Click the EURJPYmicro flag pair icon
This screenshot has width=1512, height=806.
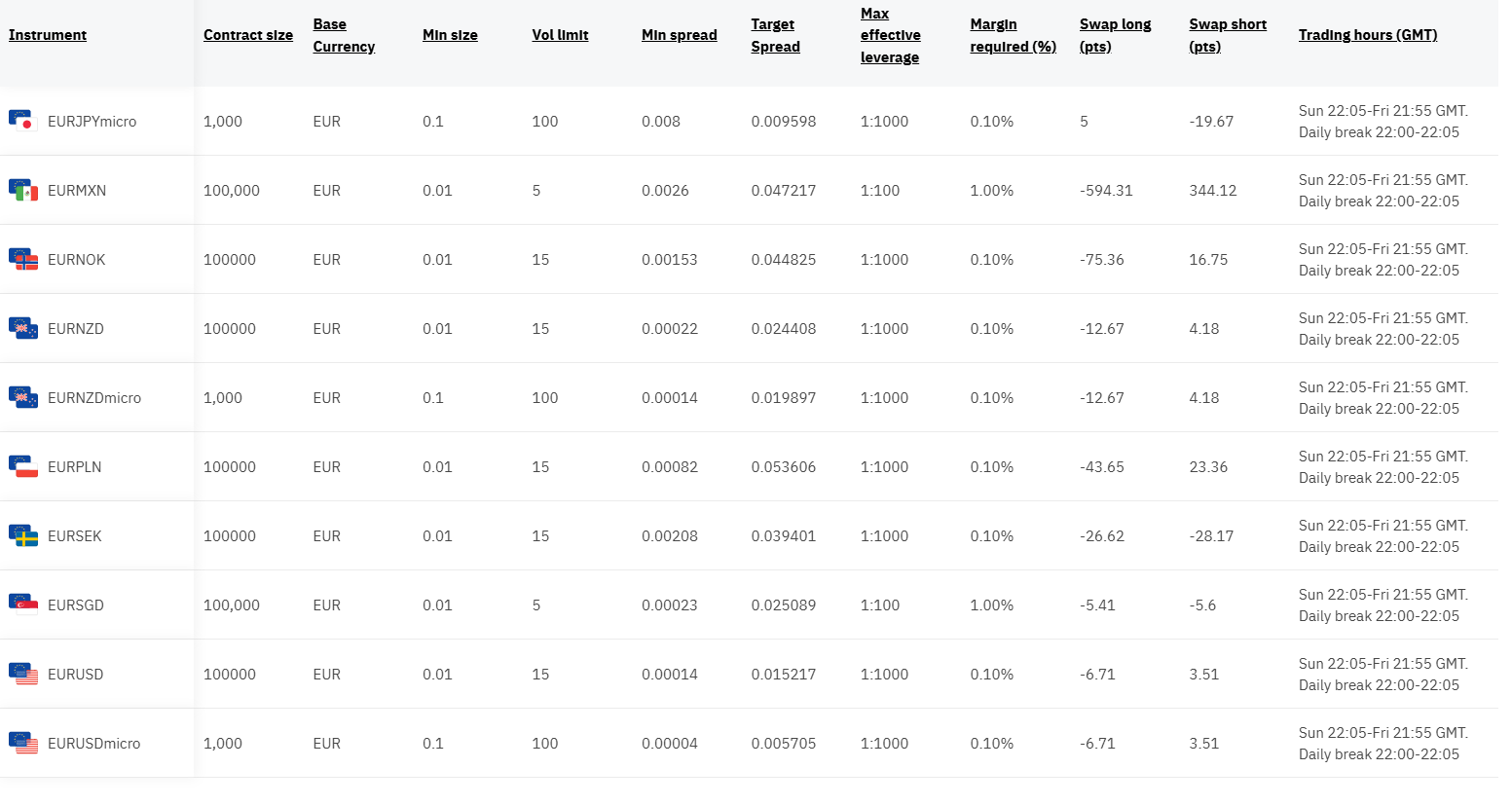(22, 121)
